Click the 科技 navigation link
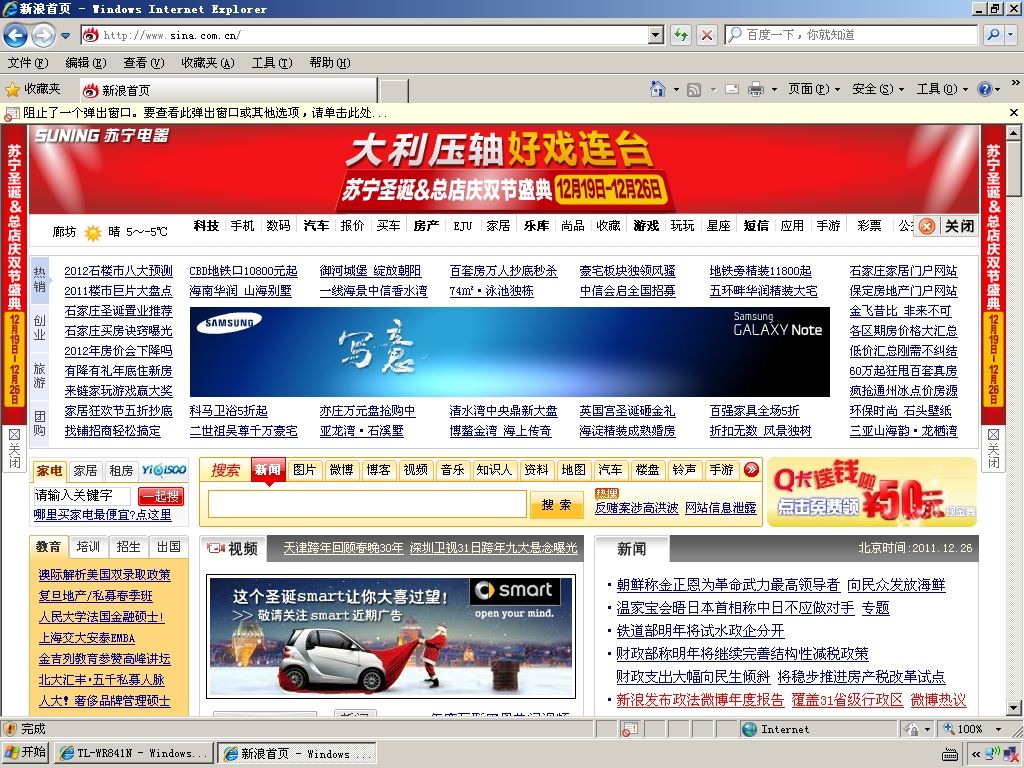 coord(206,226)
